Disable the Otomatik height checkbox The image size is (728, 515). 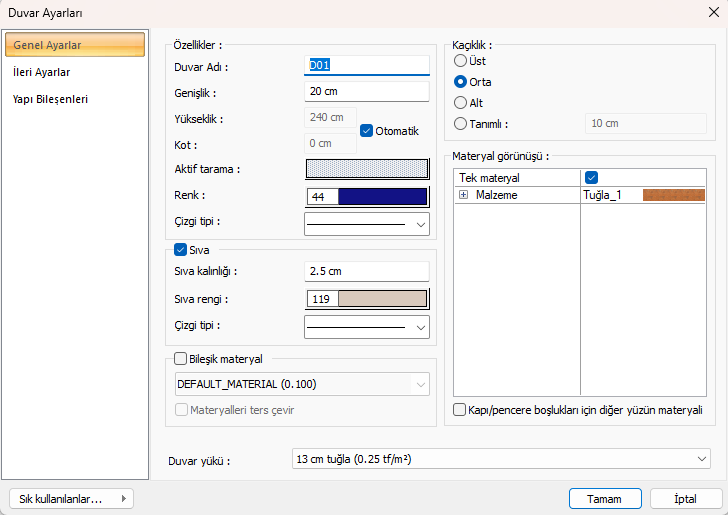(x=366, y=131)
